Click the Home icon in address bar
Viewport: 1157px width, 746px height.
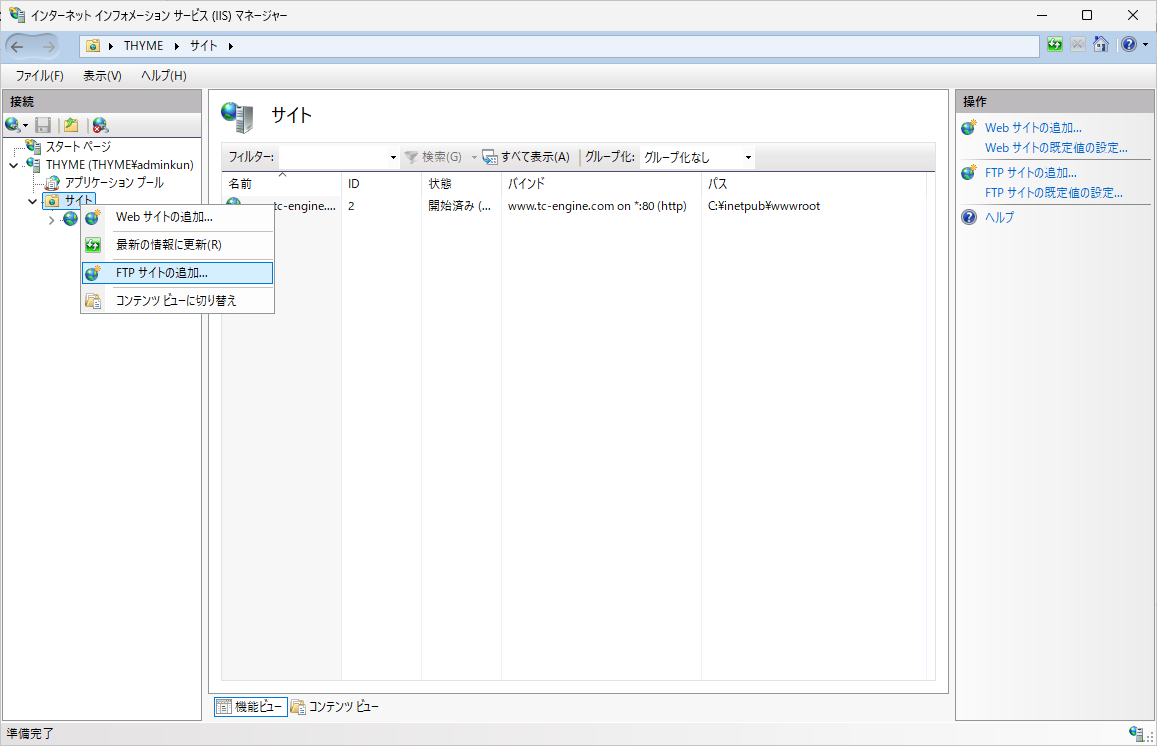(1101, 45)
